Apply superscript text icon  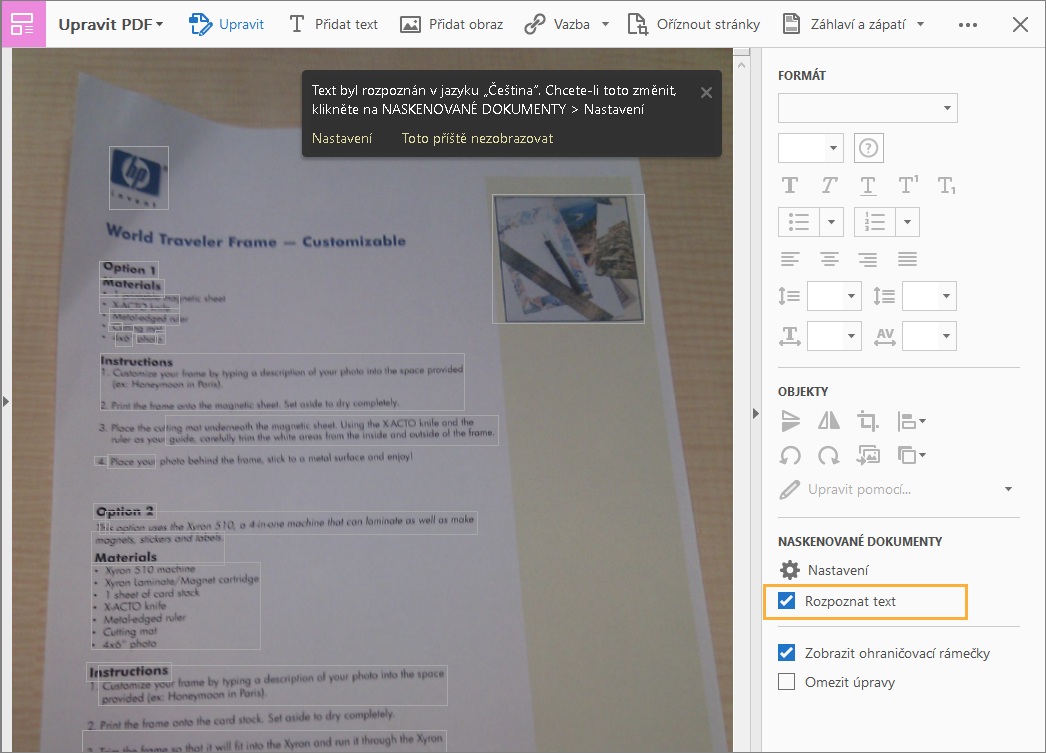click(908, 185)
